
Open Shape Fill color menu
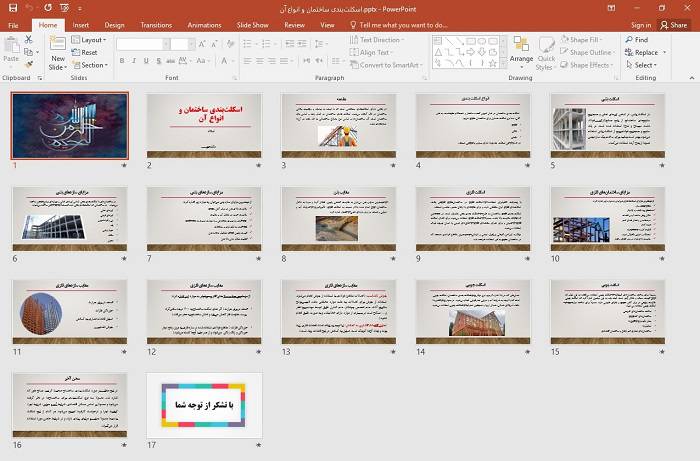(x=582, y=40)
